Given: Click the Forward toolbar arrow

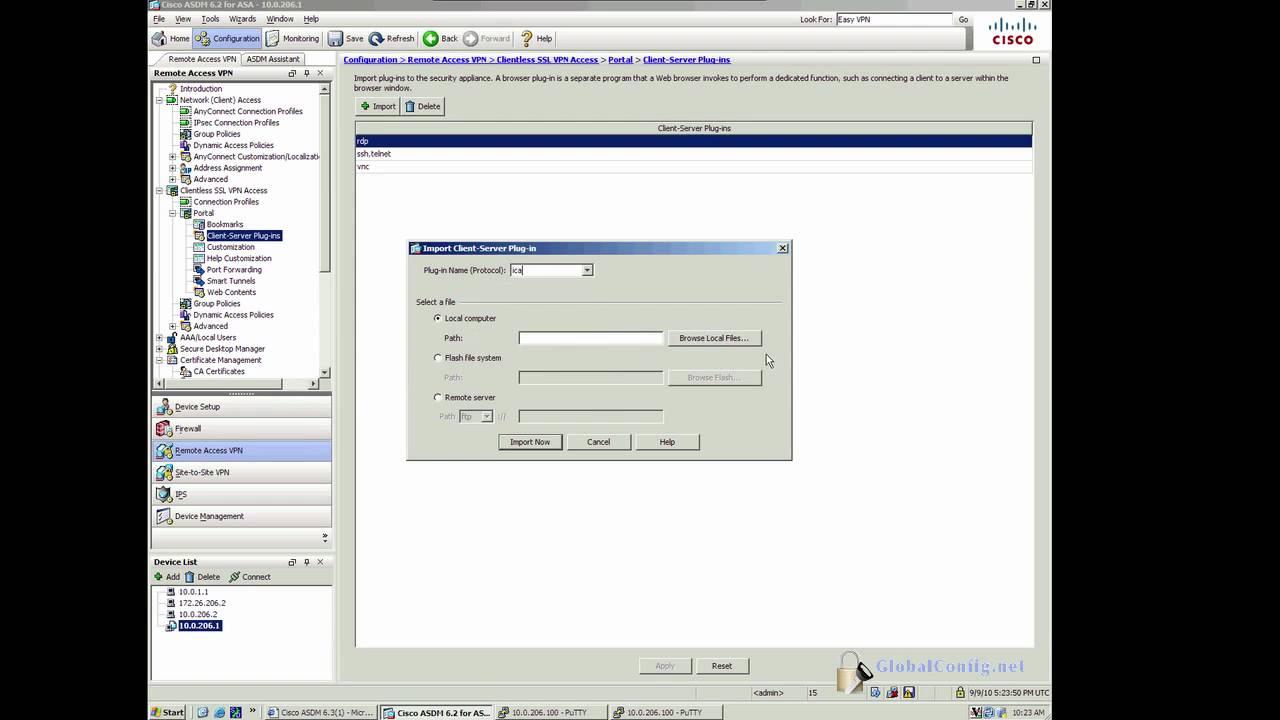Looking at the screenshot, I should pos(486,38).
